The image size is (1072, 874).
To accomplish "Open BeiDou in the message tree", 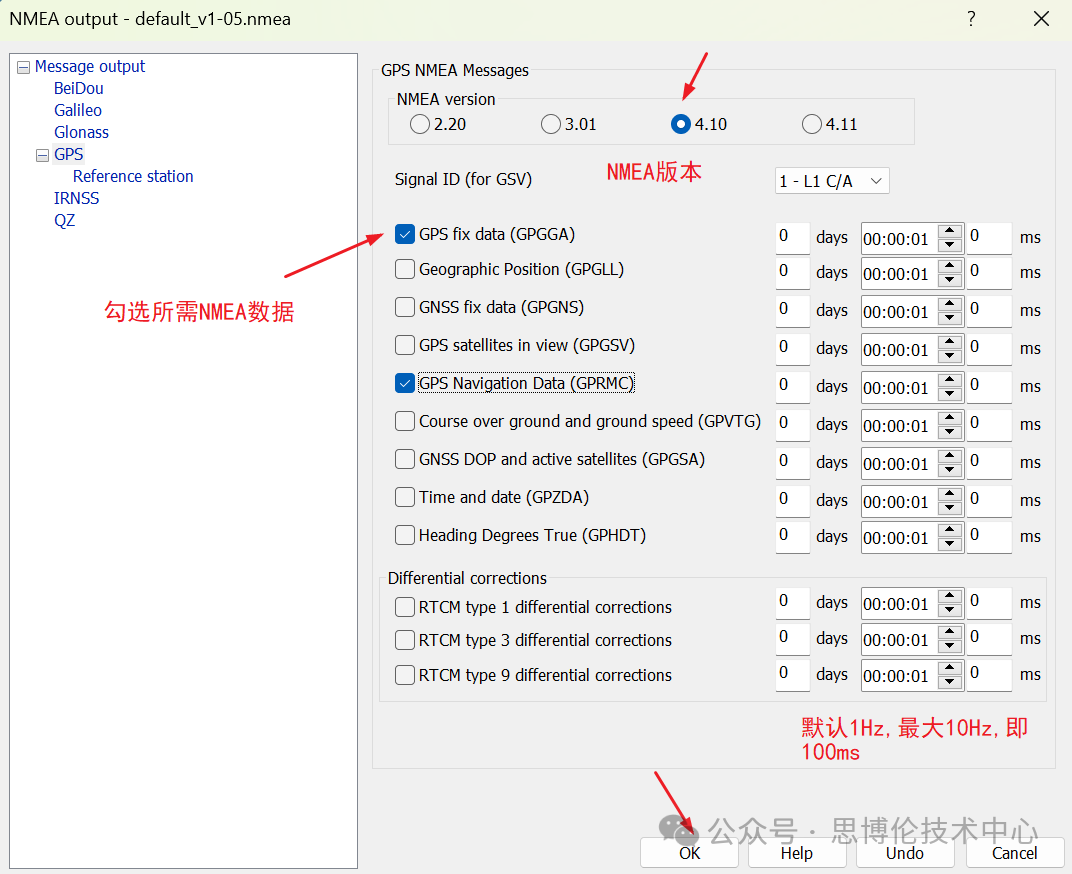I will pyautogui.click(x=79, y=88).
